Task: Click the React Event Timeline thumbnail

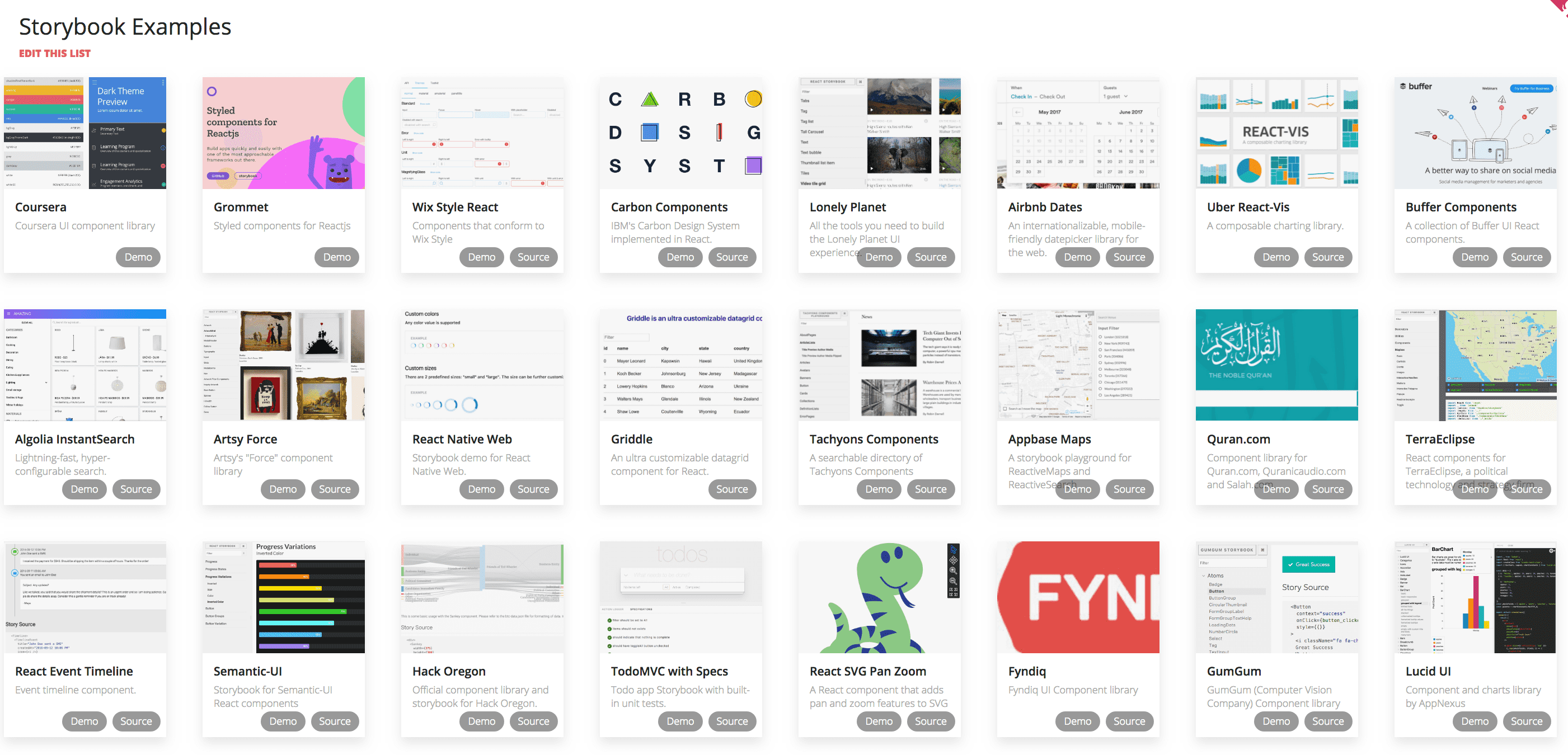Action: tap(84, 597)
